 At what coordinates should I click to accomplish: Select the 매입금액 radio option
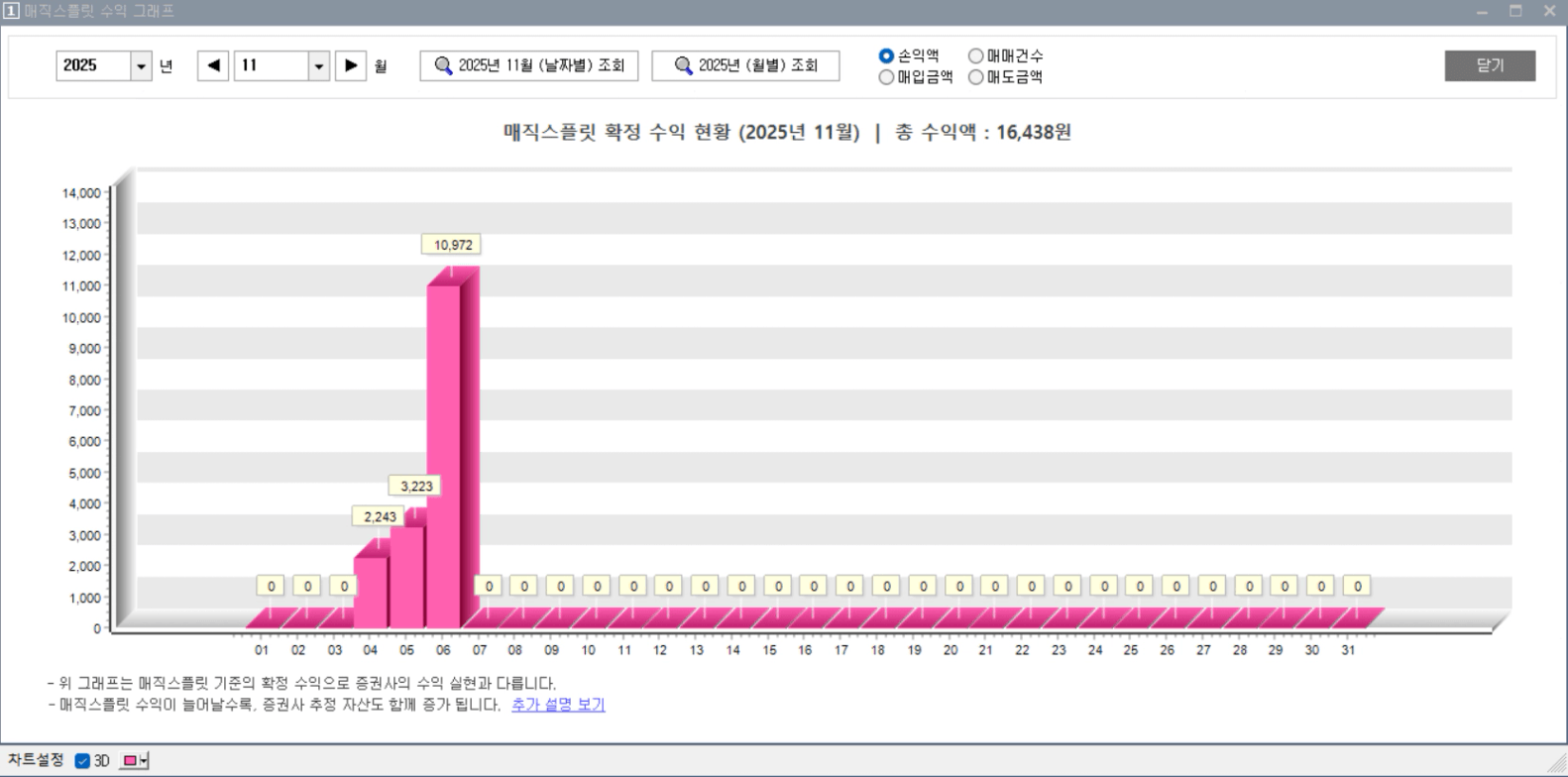point(886,77)
